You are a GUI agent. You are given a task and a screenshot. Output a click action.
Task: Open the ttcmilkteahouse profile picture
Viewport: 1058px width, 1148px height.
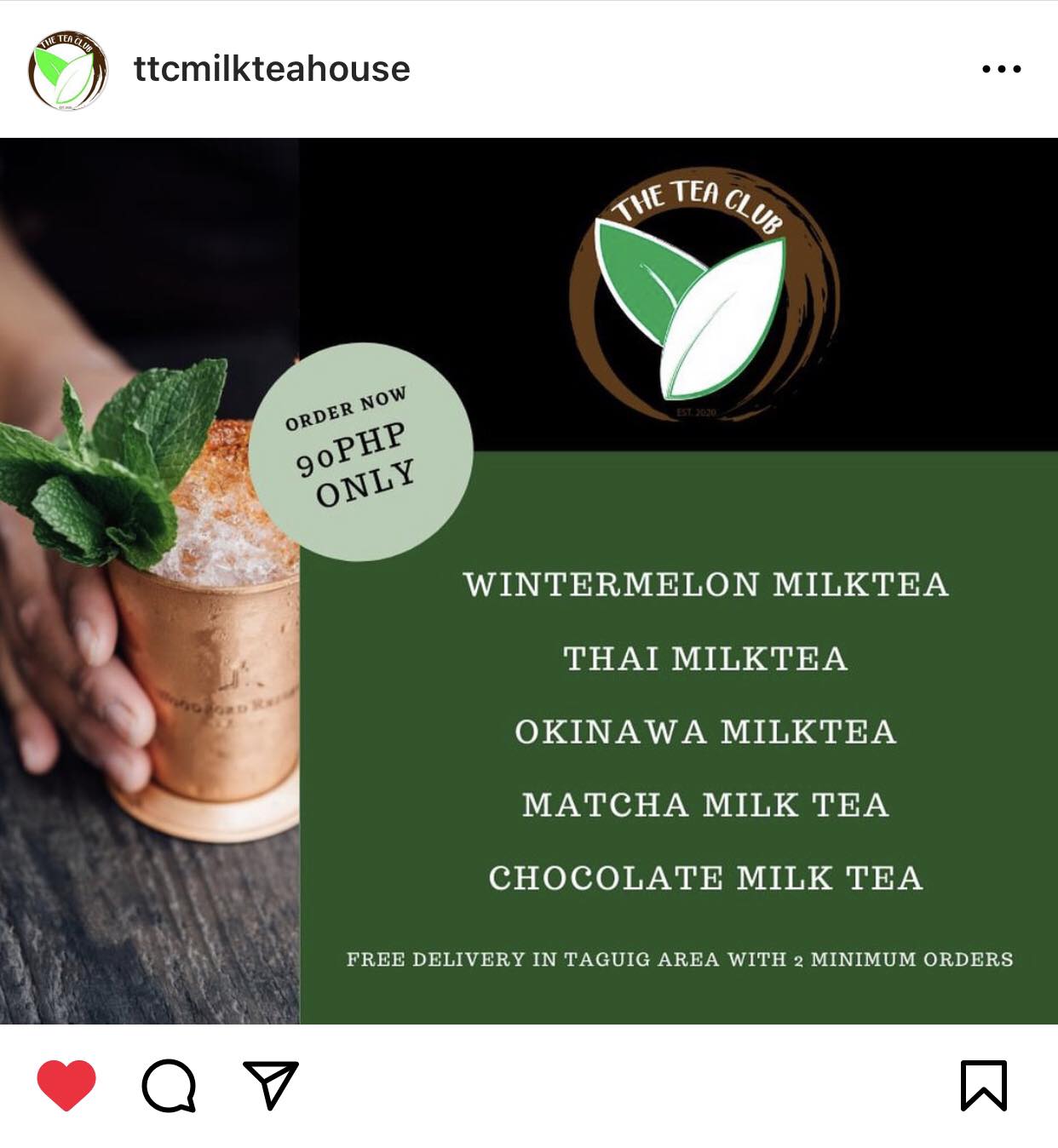point(68,70)
